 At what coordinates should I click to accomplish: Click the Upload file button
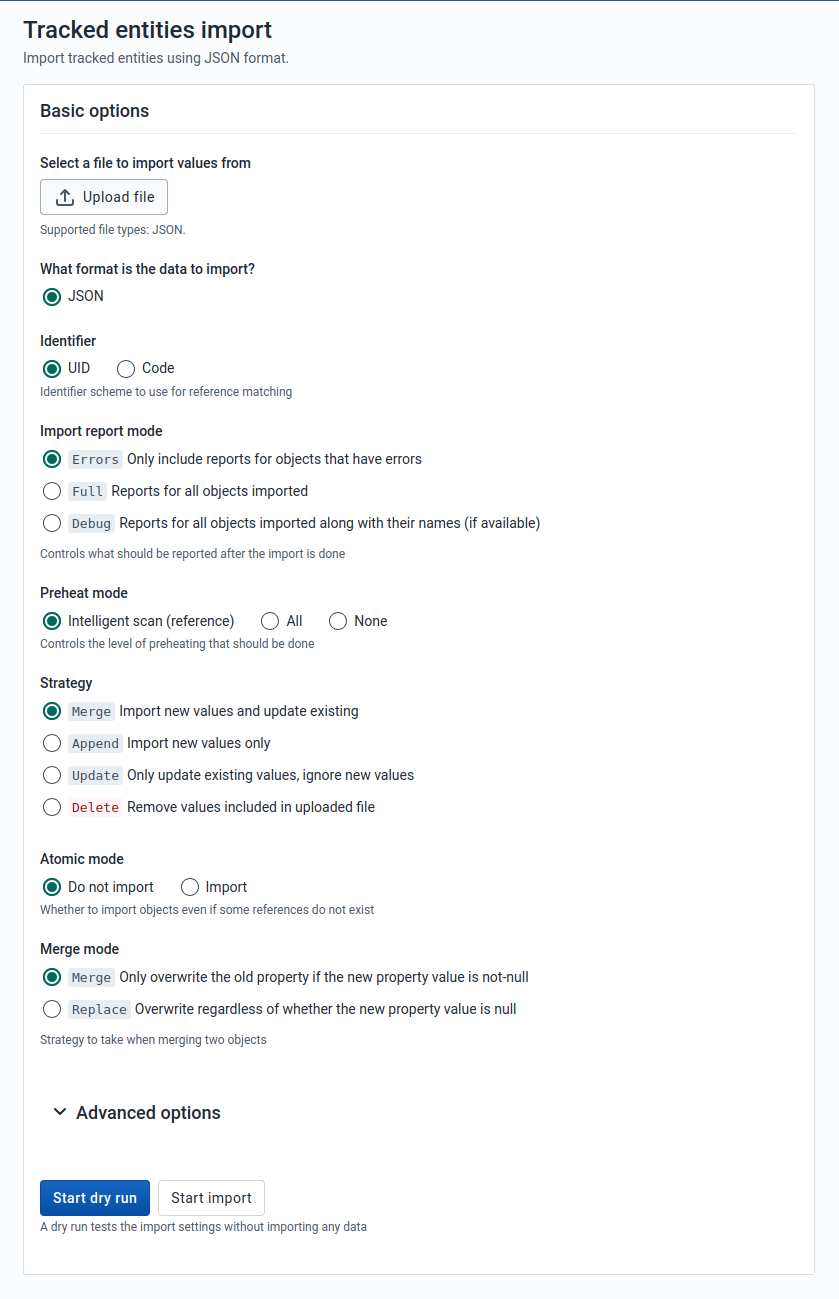click(104, 197)
